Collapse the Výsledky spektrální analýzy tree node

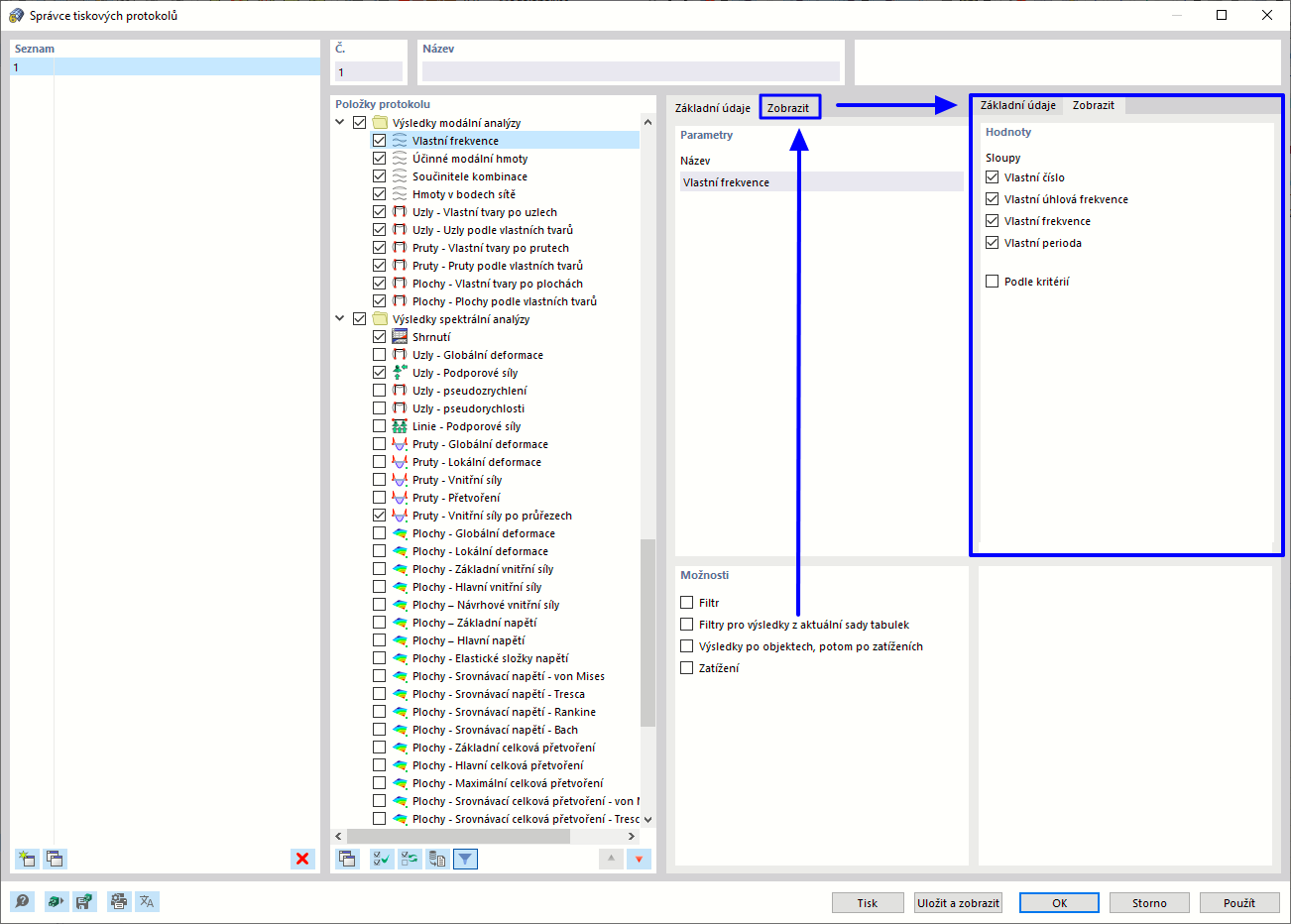340,319
